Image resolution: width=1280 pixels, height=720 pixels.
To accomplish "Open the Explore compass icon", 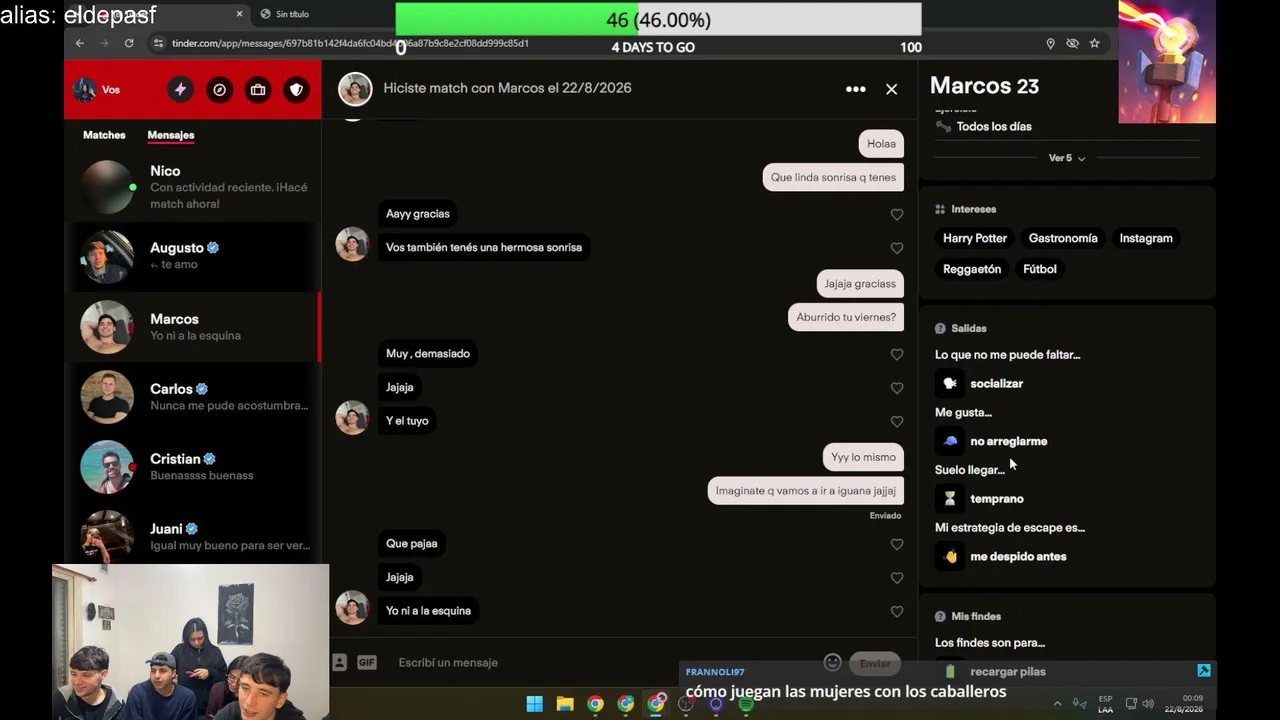I will click(x=219, y=90).
